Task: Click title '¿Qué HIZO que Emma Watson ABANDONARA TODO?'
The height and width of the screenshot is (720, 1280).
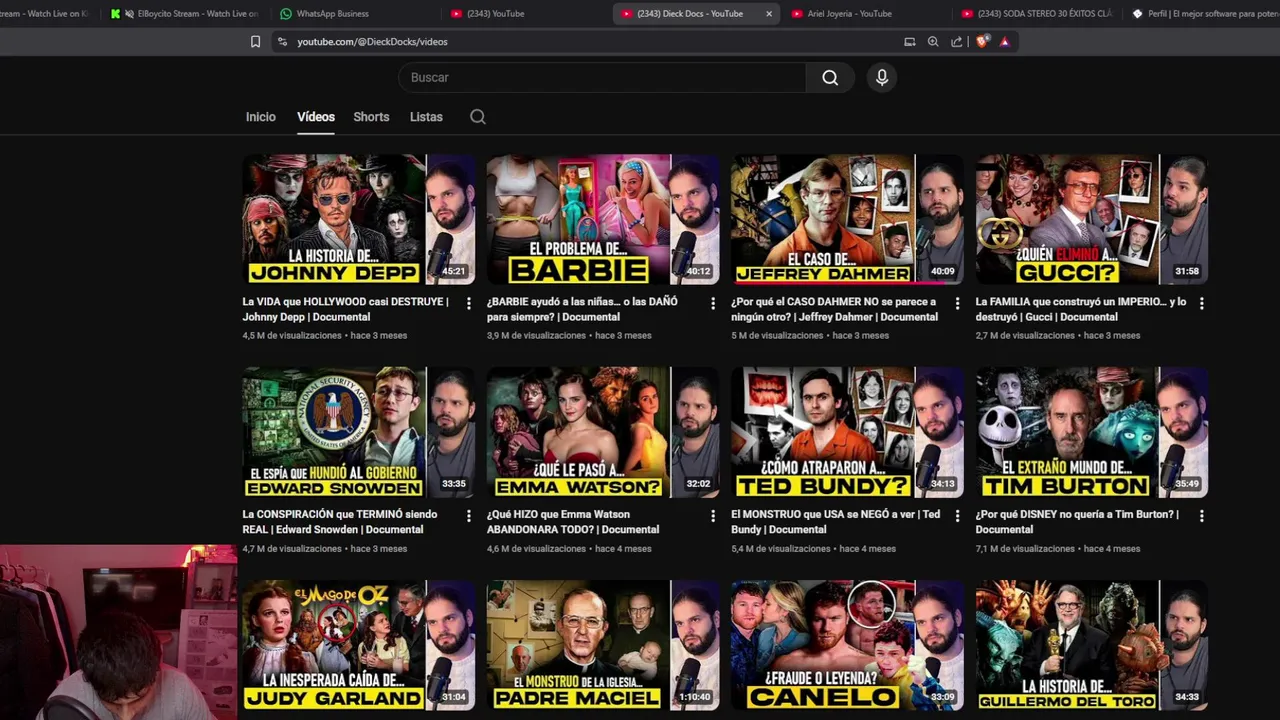Action: (x=573, y=522)
